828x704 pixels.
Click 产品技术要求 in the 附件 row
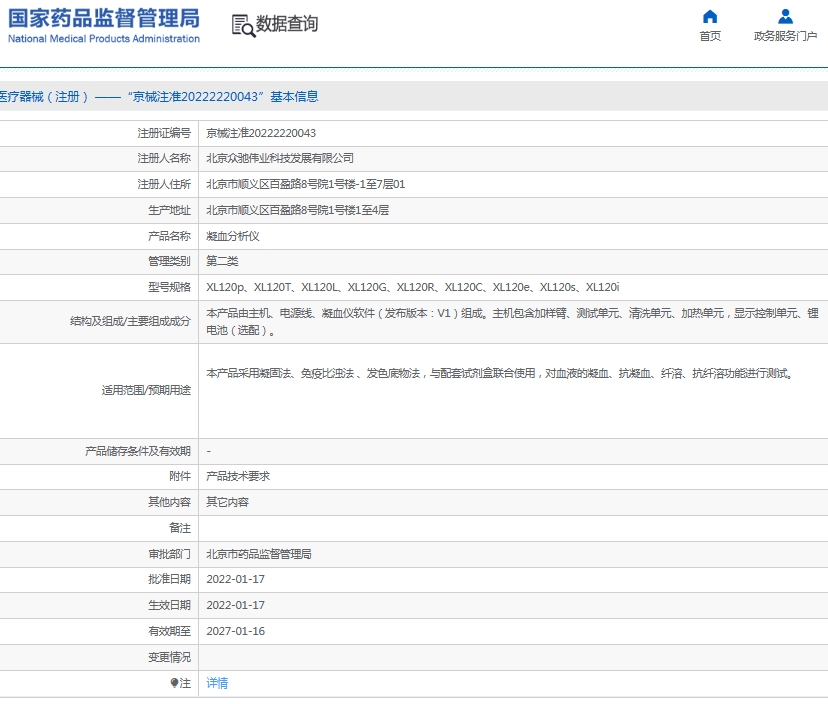[x=238, y=476]
